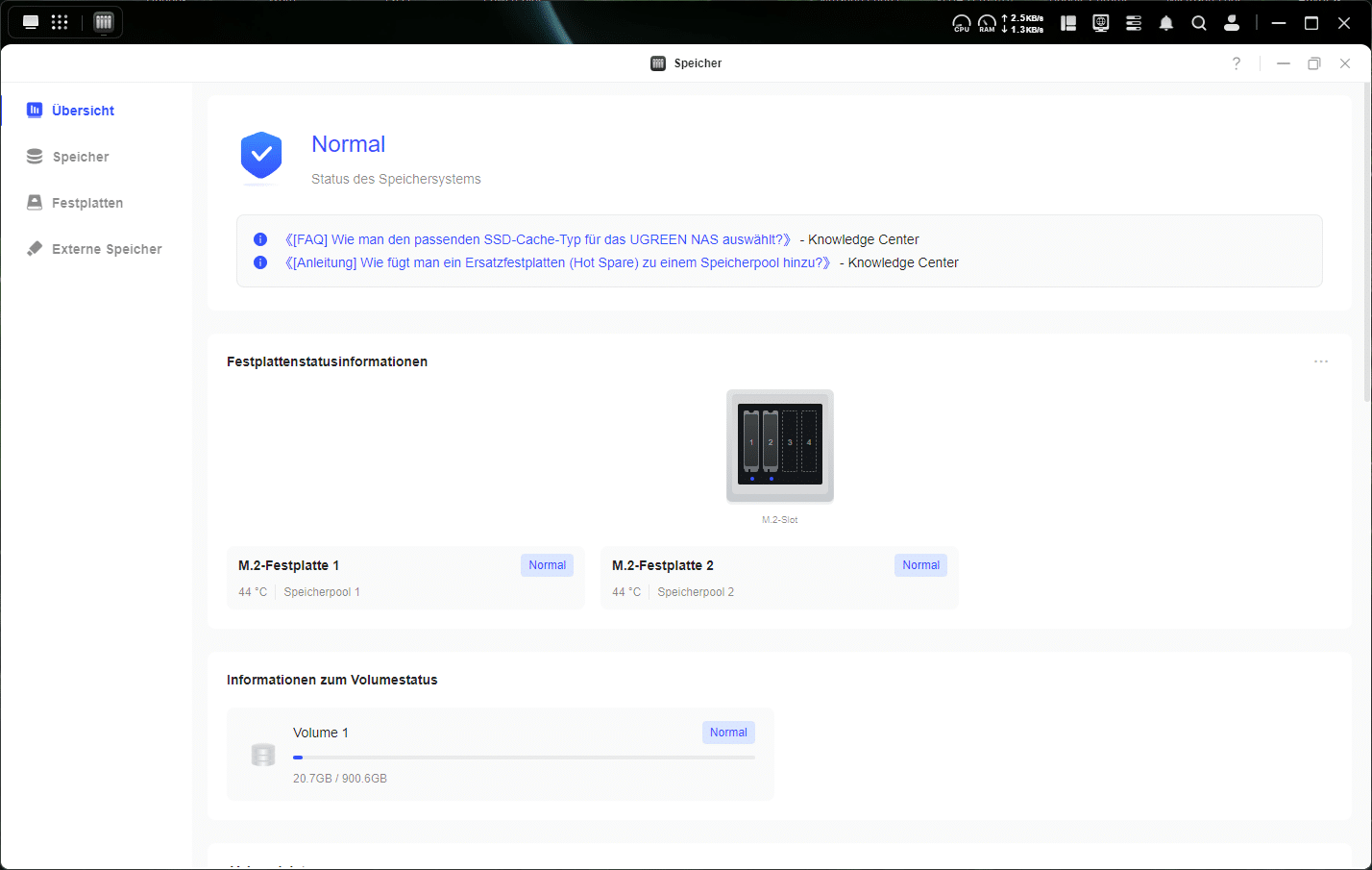Open the app grid launcher
The width and height of the screenshot is (1372, 870).
tap(60, 22)
